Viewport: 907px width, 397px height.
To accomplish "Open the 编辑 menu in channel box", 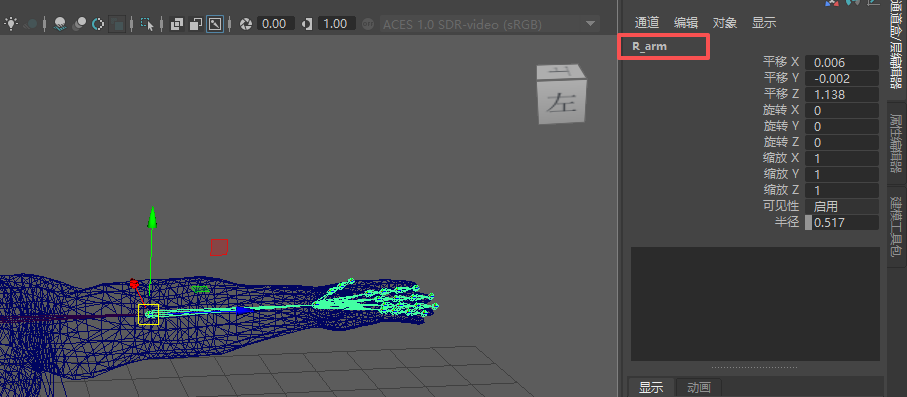I will 686,23.
